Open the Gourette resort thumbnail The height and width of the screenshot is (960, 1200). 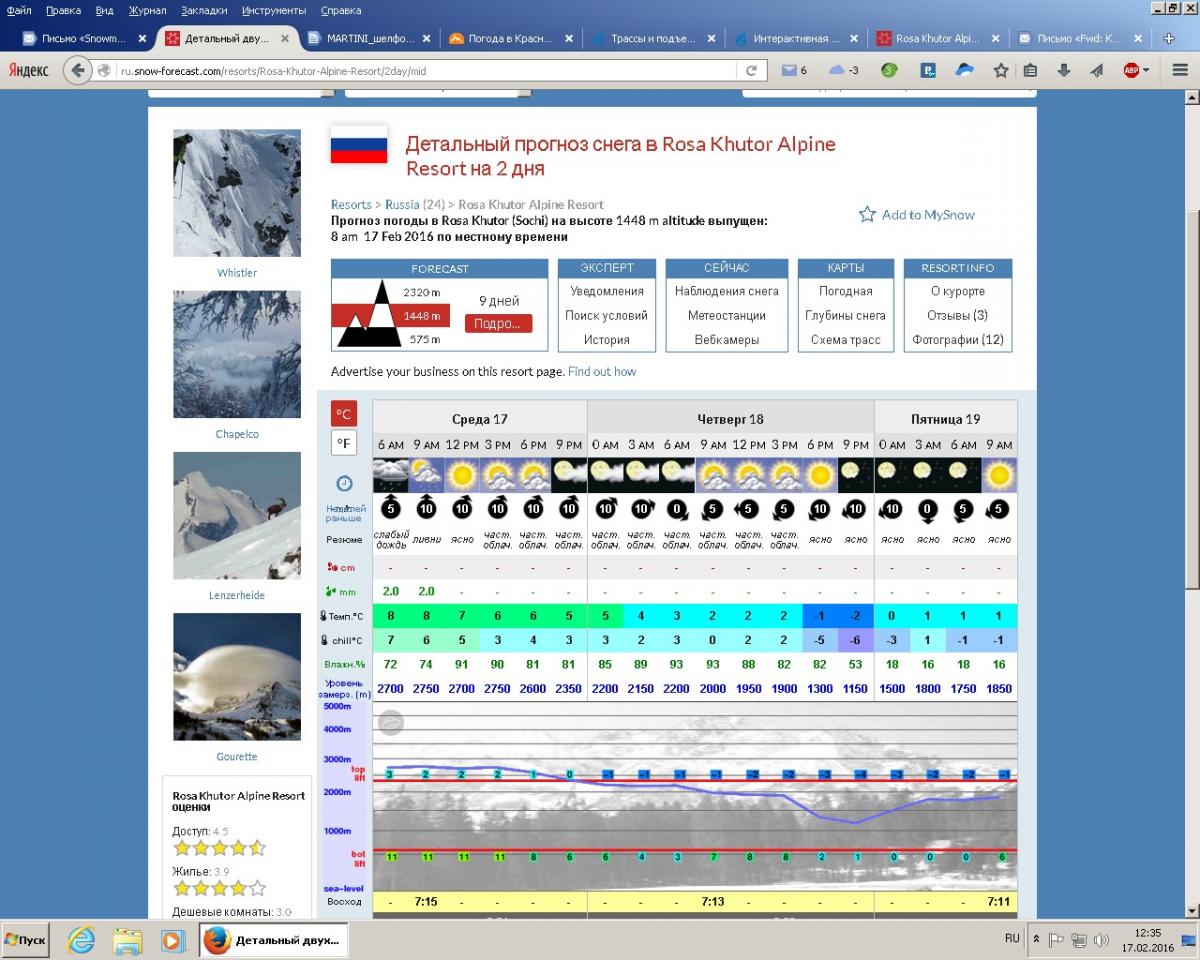(x=237, y=677)
